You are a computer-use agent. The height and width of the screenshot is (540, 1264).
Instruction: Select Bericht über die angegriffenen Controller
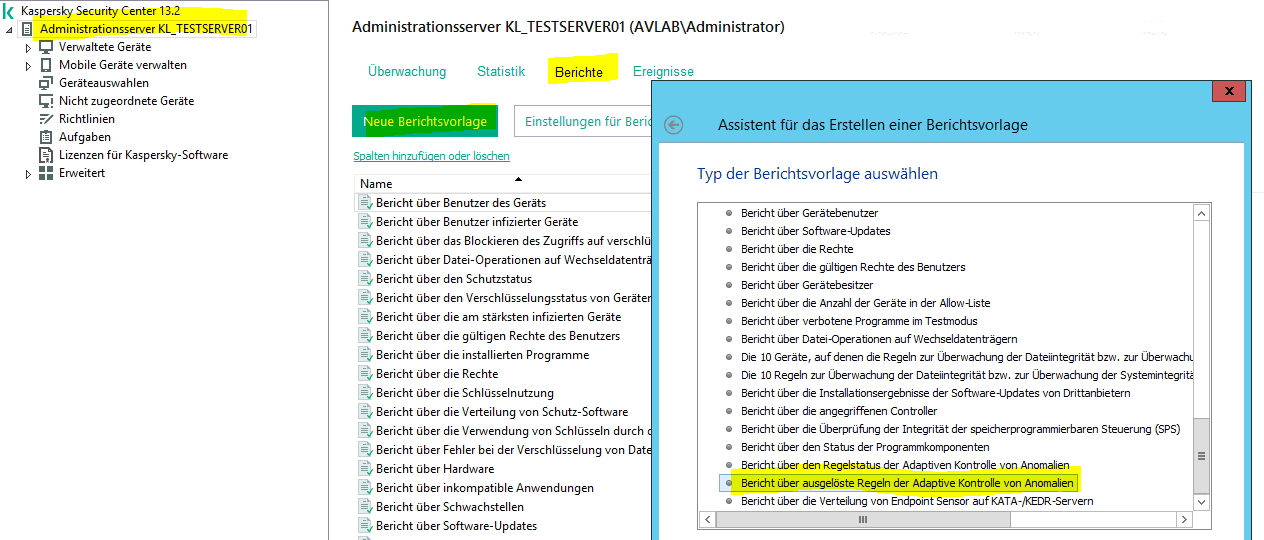(839, 411)
